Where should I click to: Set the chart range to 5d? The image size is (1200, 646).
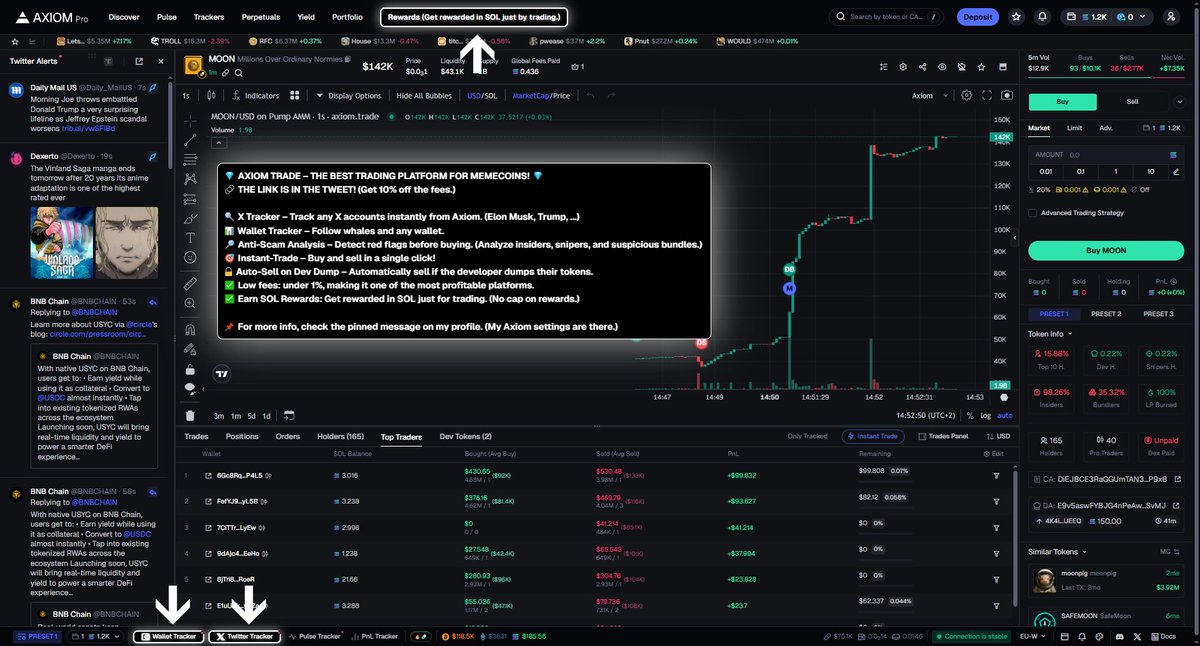[x=251, y=415]
